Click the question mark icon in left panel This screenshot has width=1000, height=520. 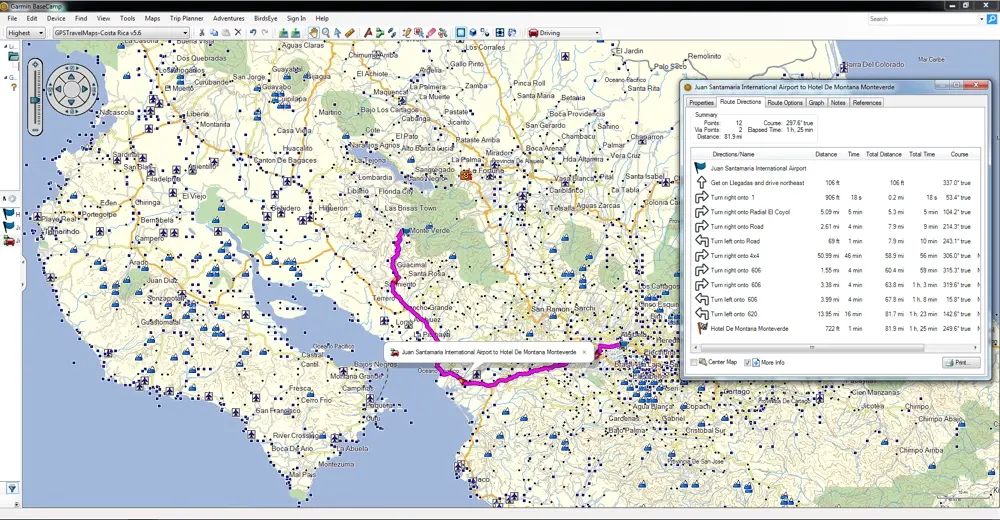tap(13, 87)
